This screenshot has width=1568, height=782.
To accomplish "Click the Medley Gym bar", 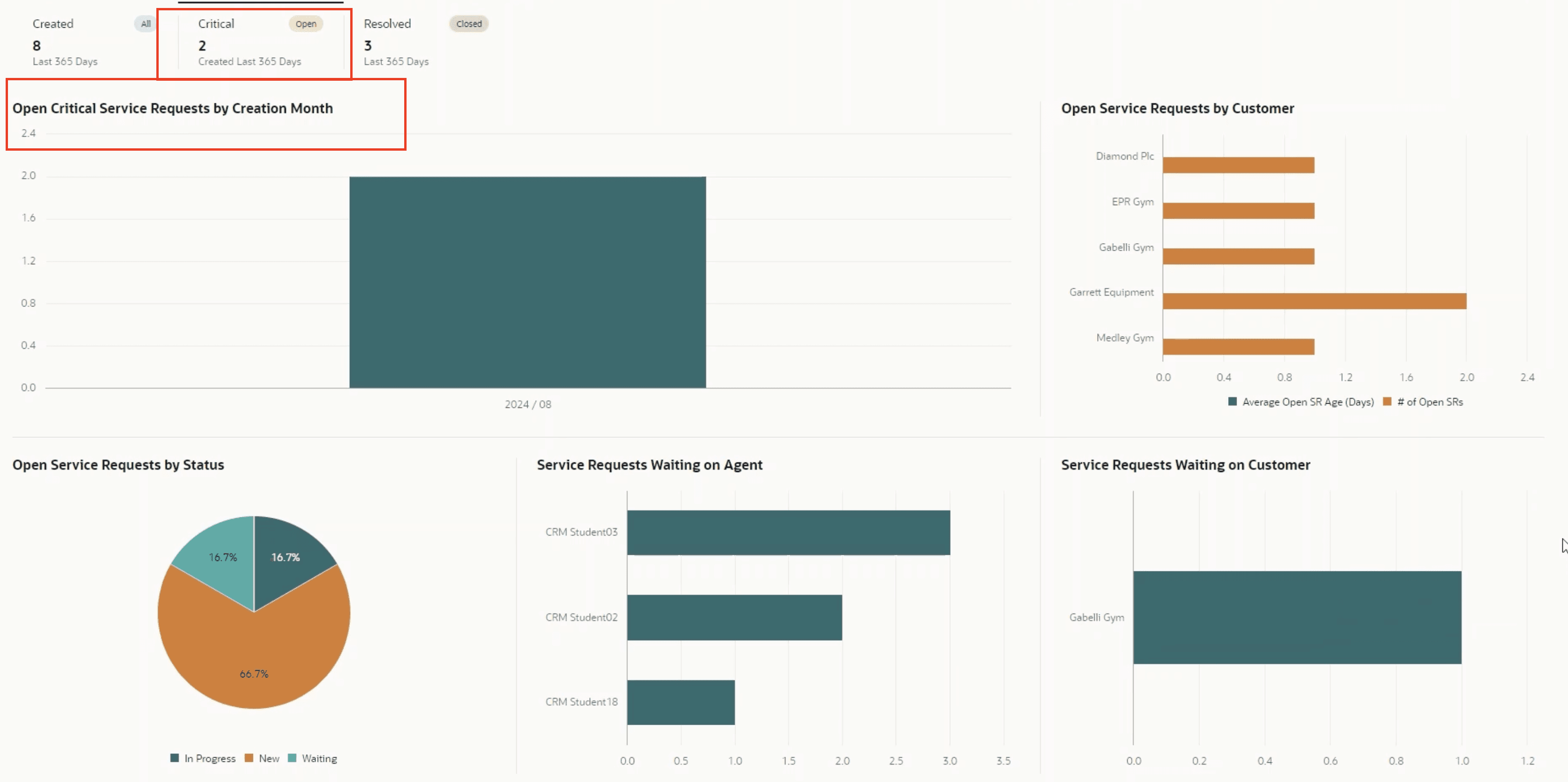I will tap(1238, 347).
